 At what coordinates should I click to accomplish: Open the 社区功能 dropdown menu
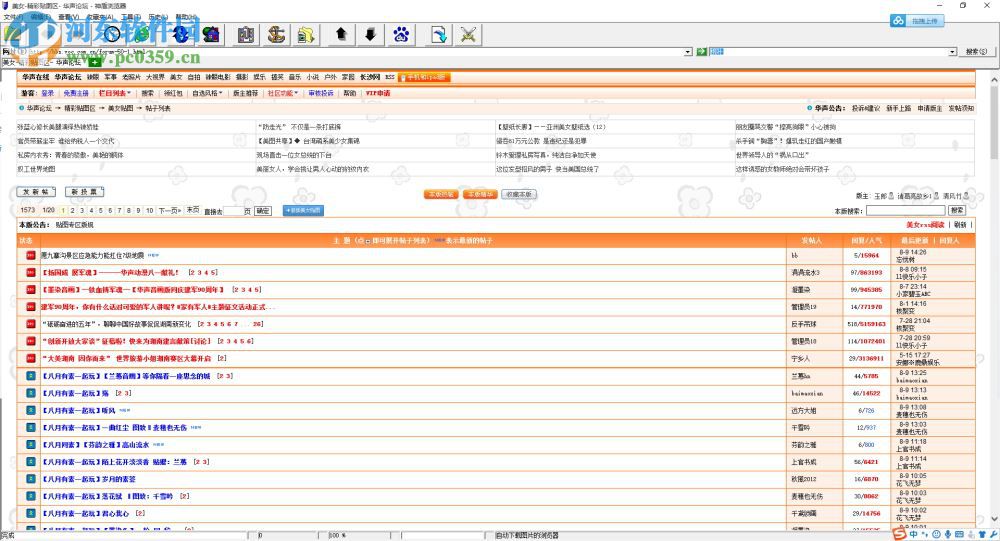click(x=282, y=93)
